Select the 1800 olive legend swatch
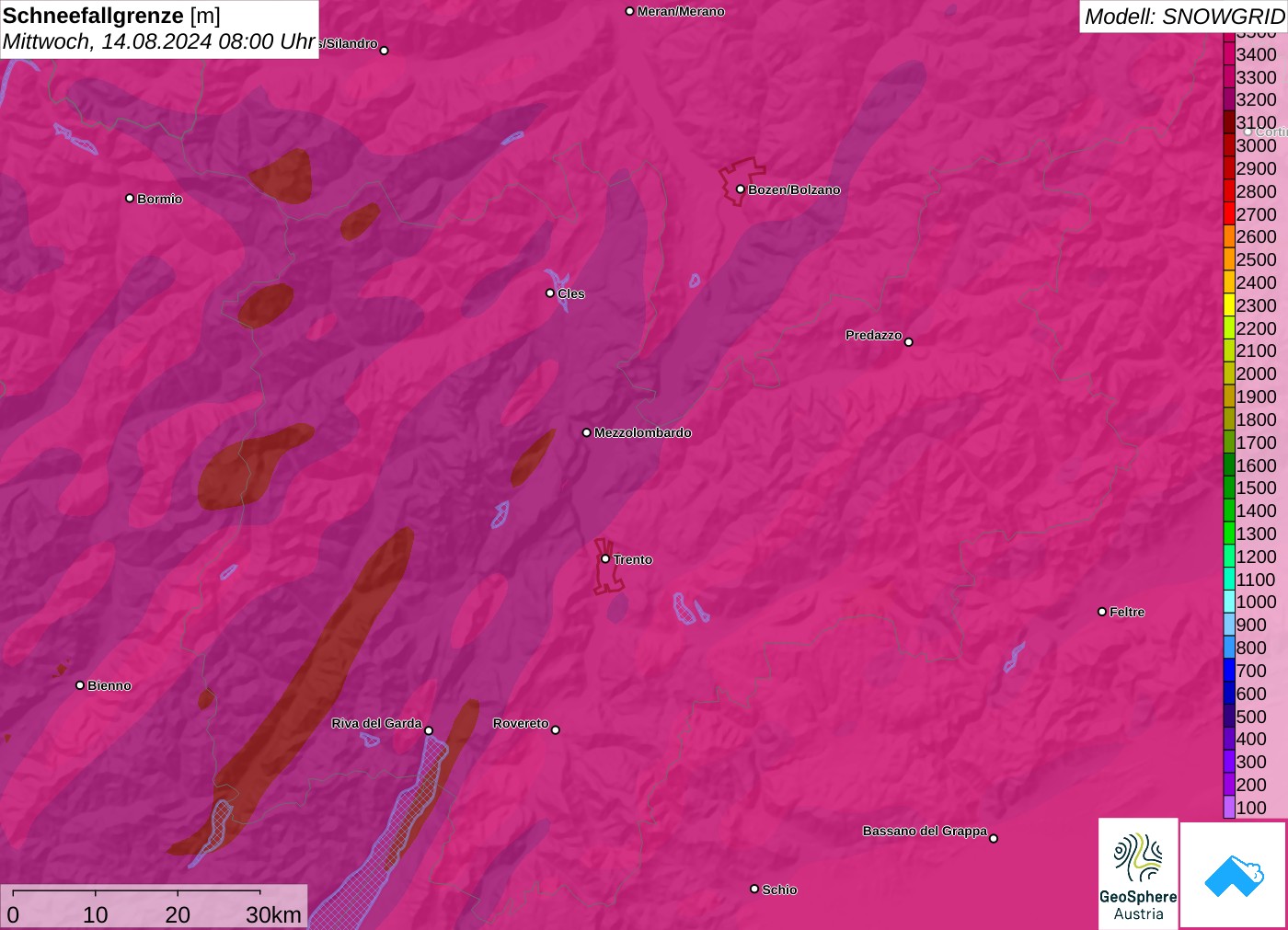Image resolution: width=1288 pixels, height=930 pixels. pos(1229,419)
